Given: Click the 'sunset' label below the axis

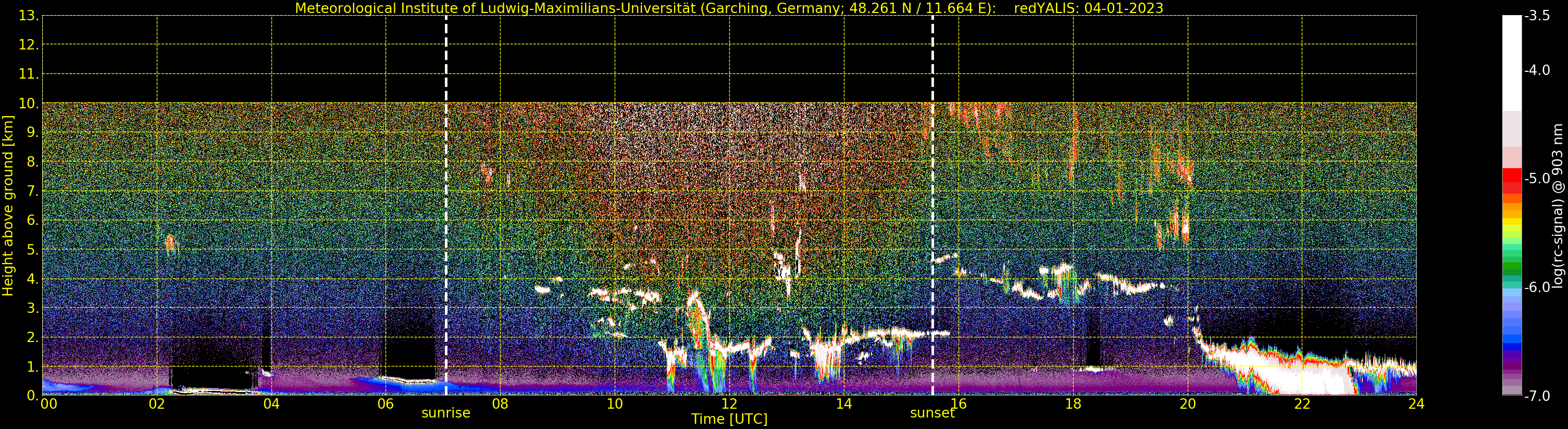Looking at the screenshot, I should pos(932,412).
